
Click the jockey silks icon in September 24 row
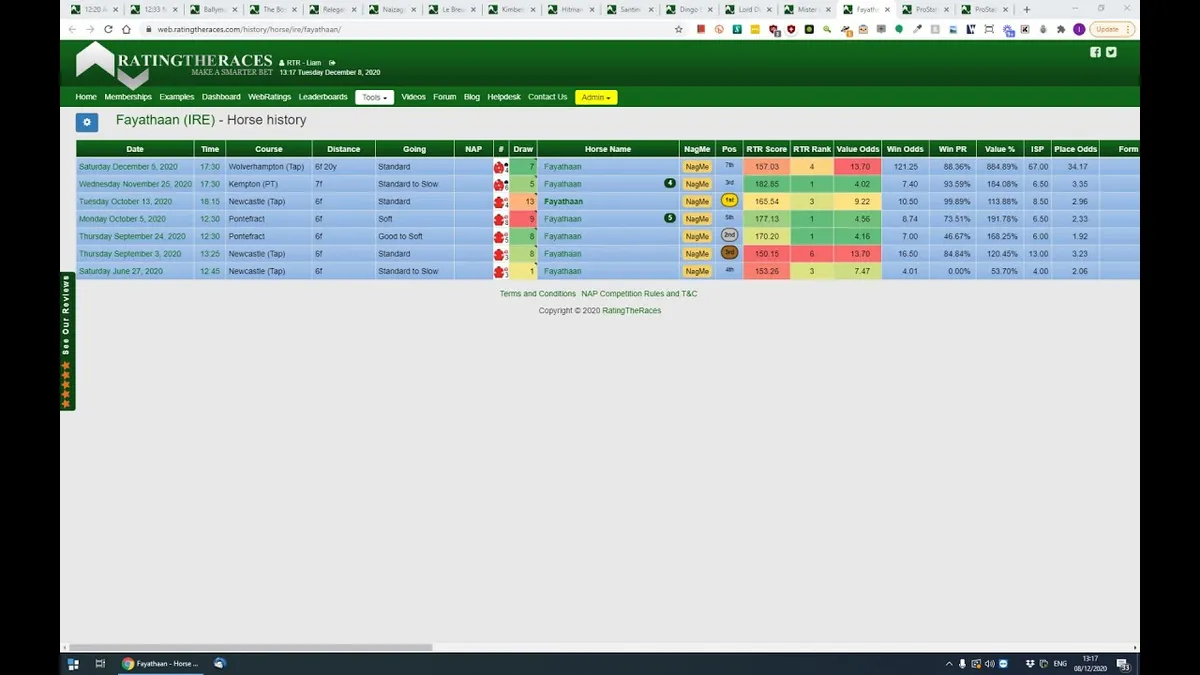(x=500, y=237)
